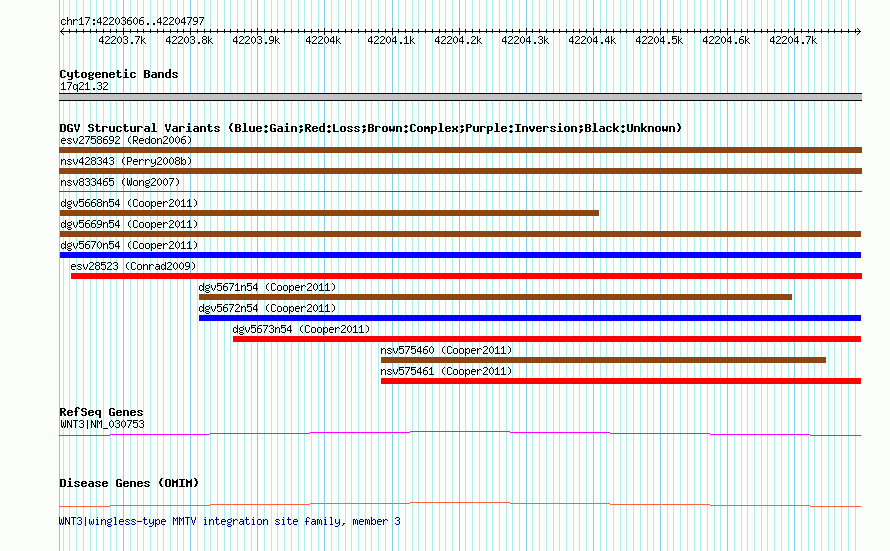This screenshot has height=551, width=890.
Task: Select the red esv28523 loss bar
Action: tap(466, 276)
